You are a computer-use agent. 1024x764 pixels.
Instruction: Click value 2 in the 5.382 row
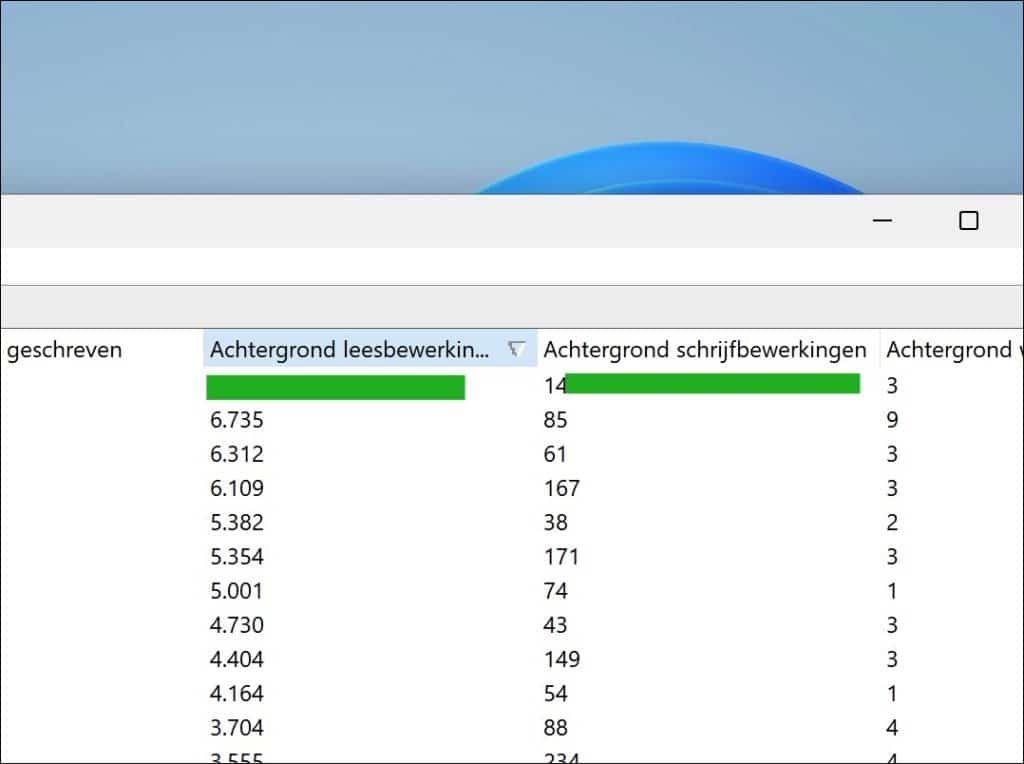coord(892,522)
